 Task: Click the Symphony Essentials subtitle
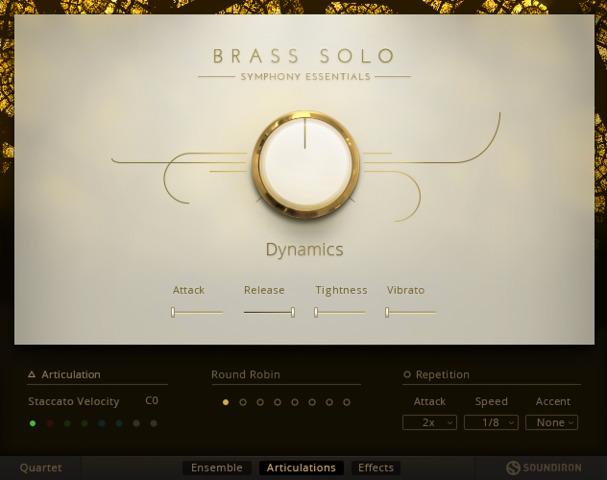[x=305, y=77]
